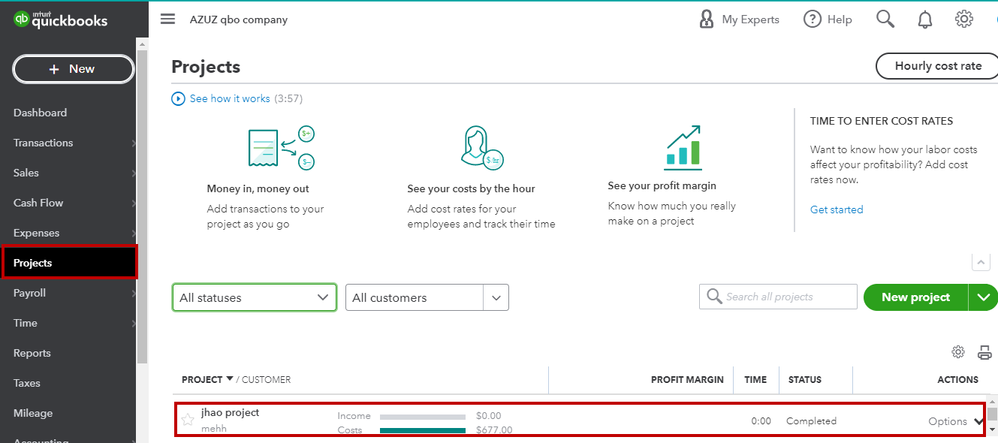Open the notifications bell icon
Viewport: 998px width, 443px height.
click(x=925, y=20)
